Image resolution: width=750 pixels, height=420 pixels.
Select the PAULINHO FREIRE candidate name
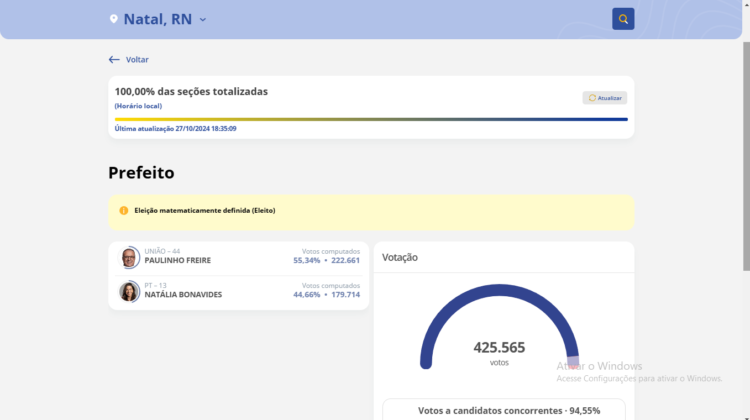coord(177,261)
